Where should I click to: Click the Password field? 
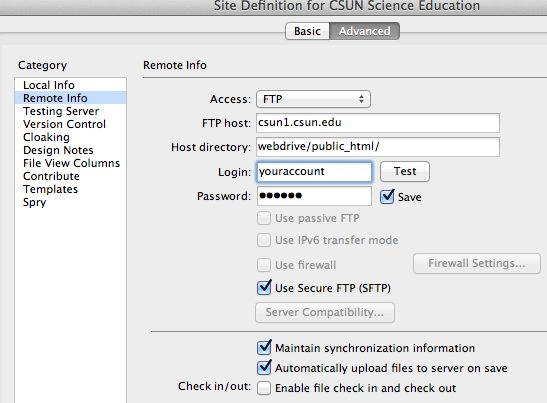pos(314,196)
